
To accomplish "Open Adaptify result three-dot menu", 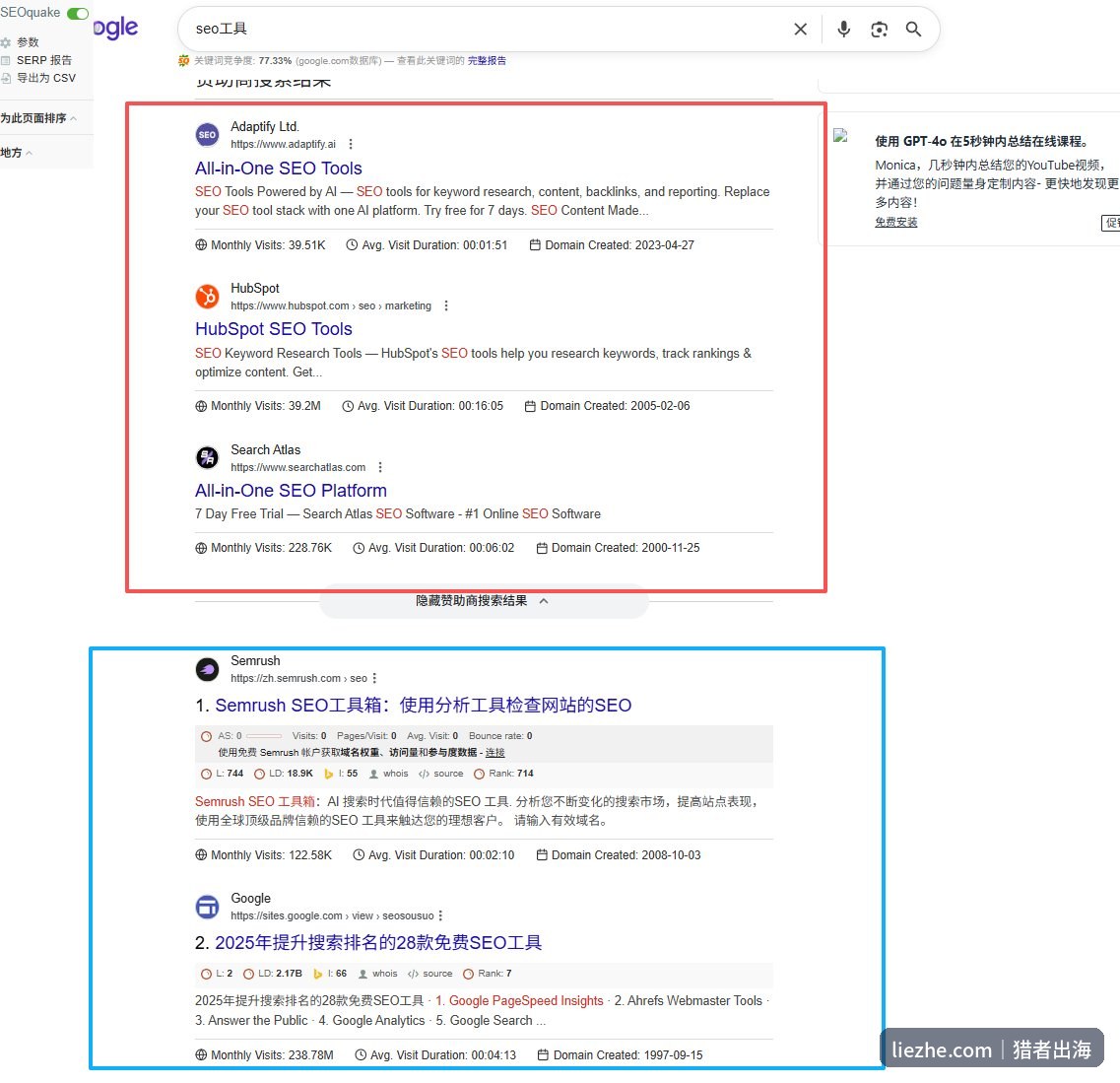I will coord(350,144).
